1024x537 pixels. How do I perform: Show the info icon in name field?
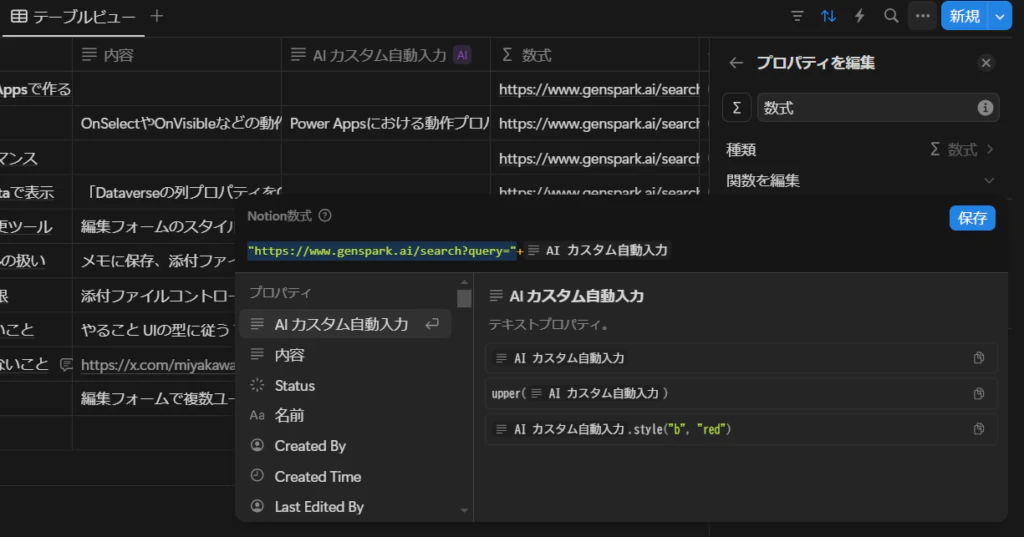point(985,108)
